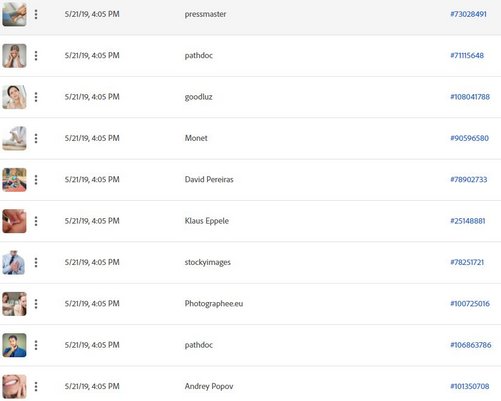Open the Andrey Popov smile thumbnail
Screen dimensions: 501x401
click(14, 387)
